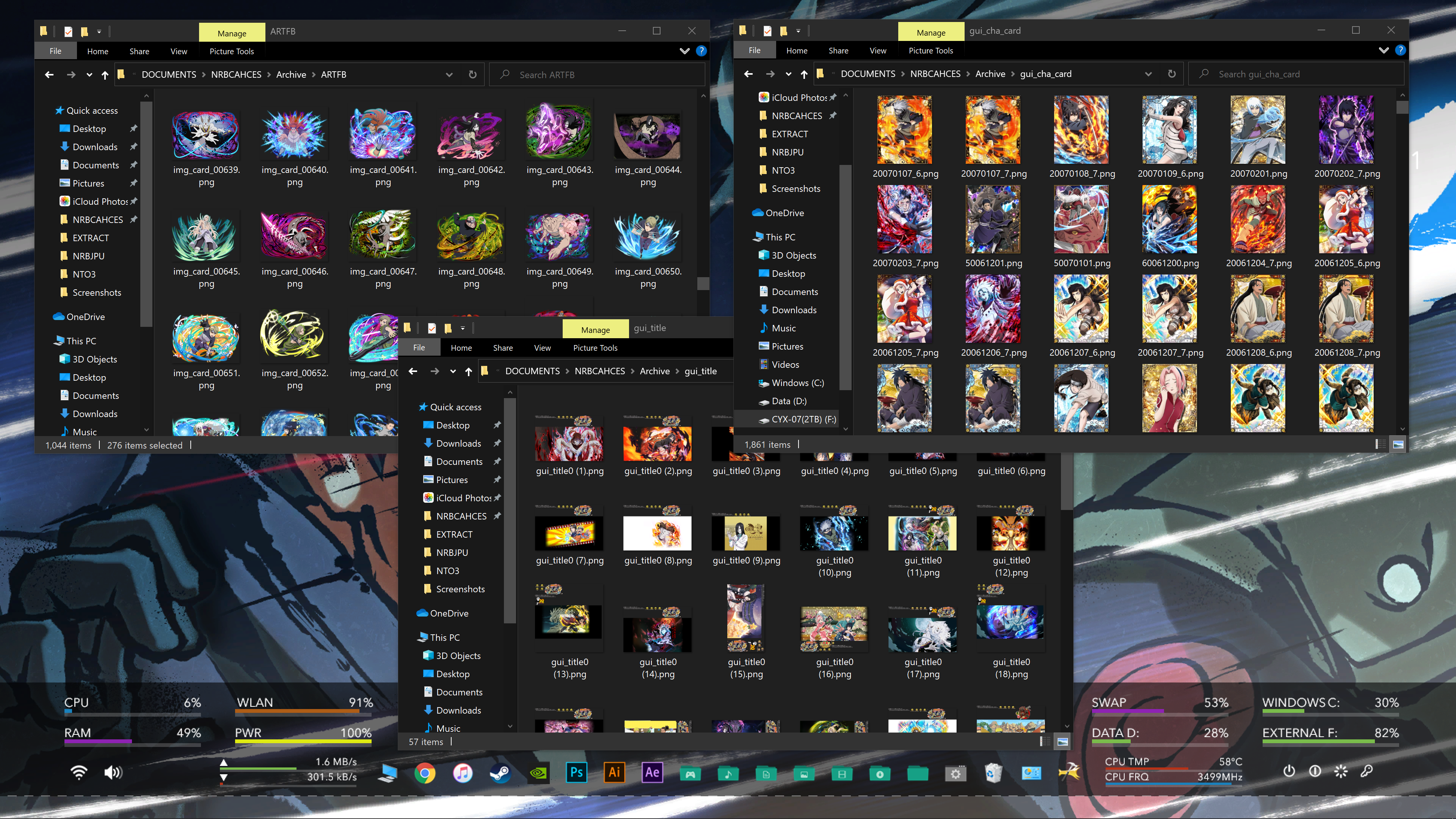Open Picture Tools tab in ARTFB window
This screenshot has height=819, width=1456.
pos(232,51)
